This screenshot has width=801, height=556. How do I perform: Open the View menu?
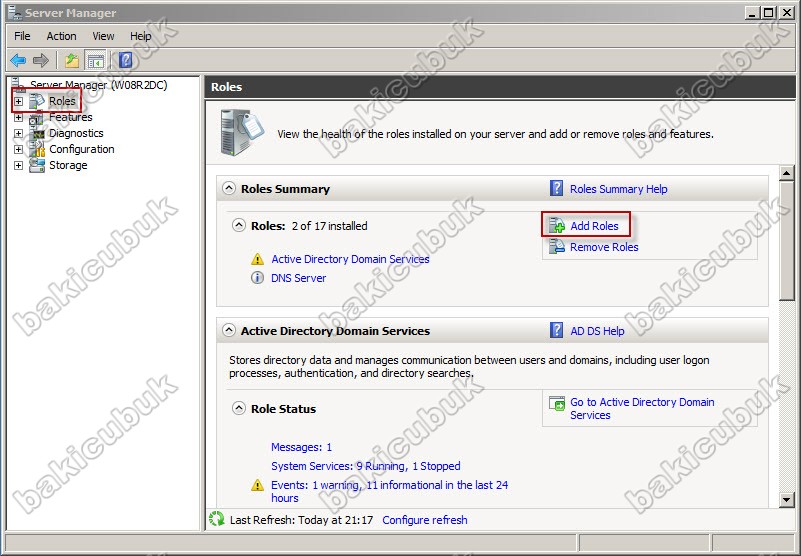click(x=103, y=36)
